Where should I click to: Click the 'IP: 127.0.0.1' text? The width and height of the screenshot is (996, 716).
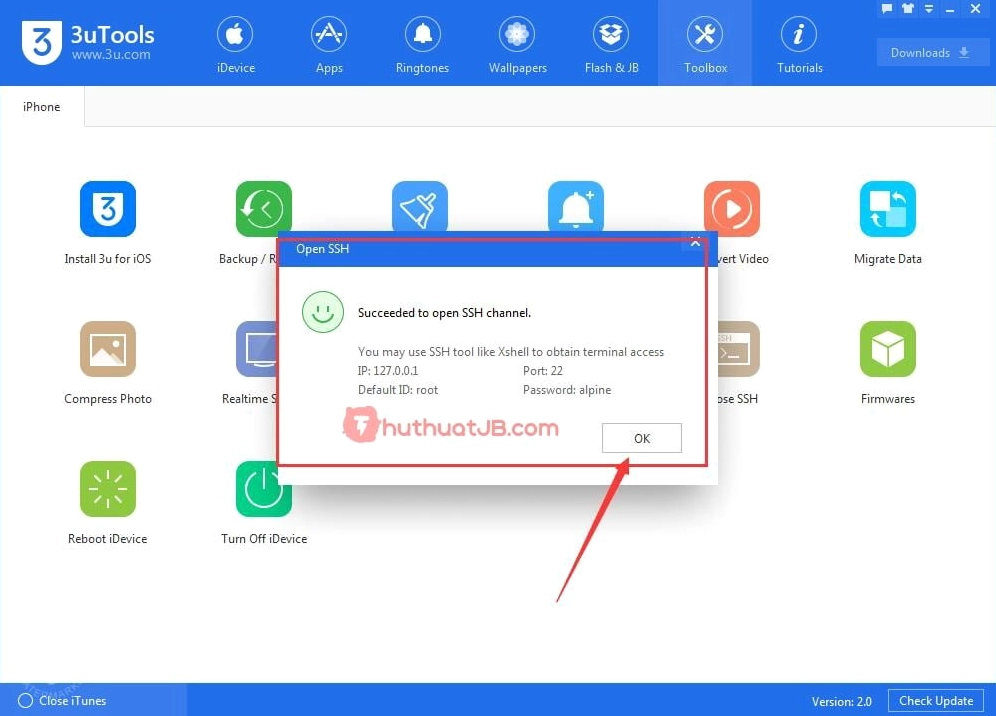[388, 370]
